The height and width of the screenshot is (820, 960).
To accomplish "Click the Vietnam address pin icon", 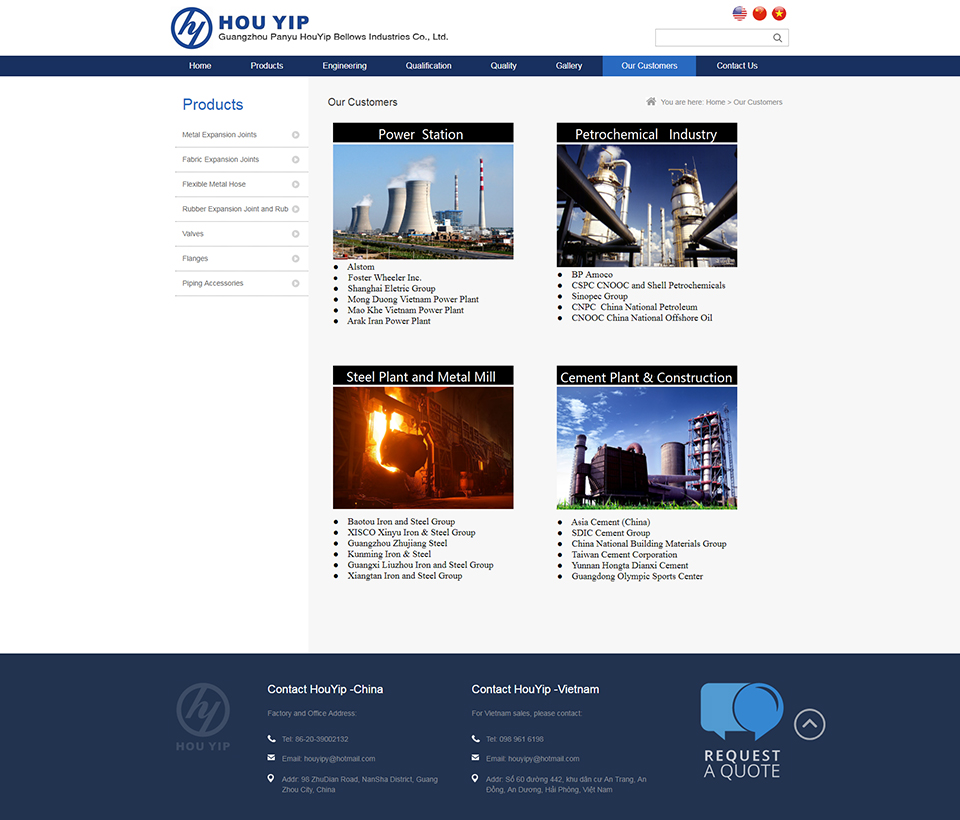I will [474, 778].
